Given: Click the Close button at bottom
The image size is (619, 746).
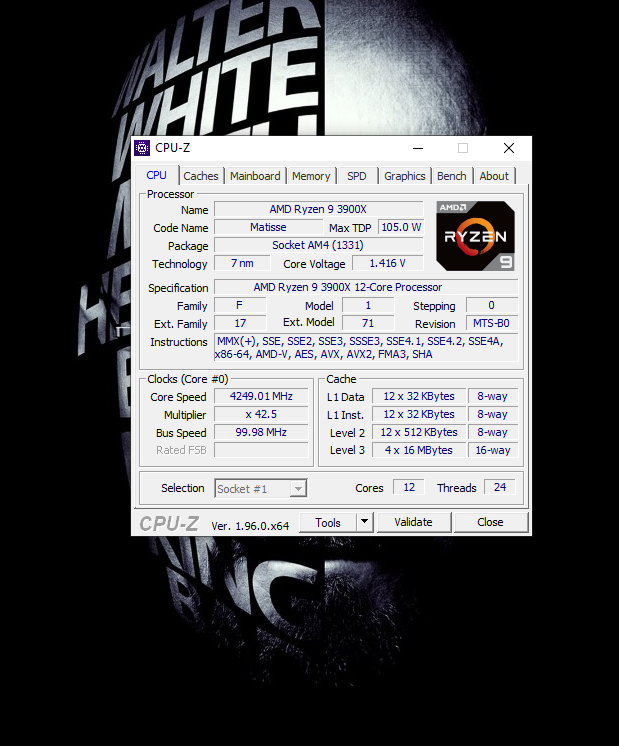Looking at the screenshot, I should pyautogui.click(x=491, y=522).
